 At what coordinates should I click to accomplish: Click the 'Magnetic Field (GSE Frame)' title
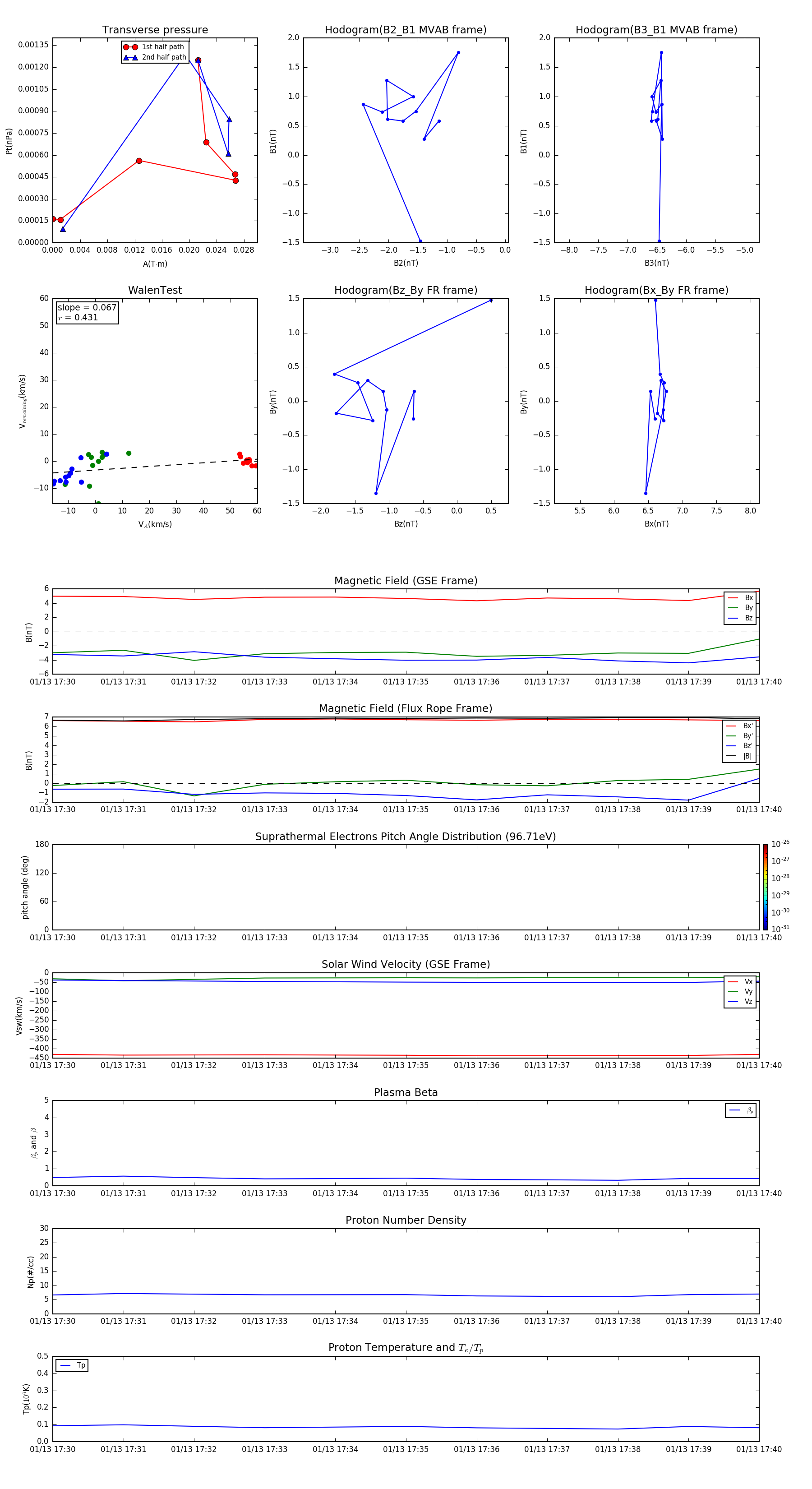click(x=406, y=581)
